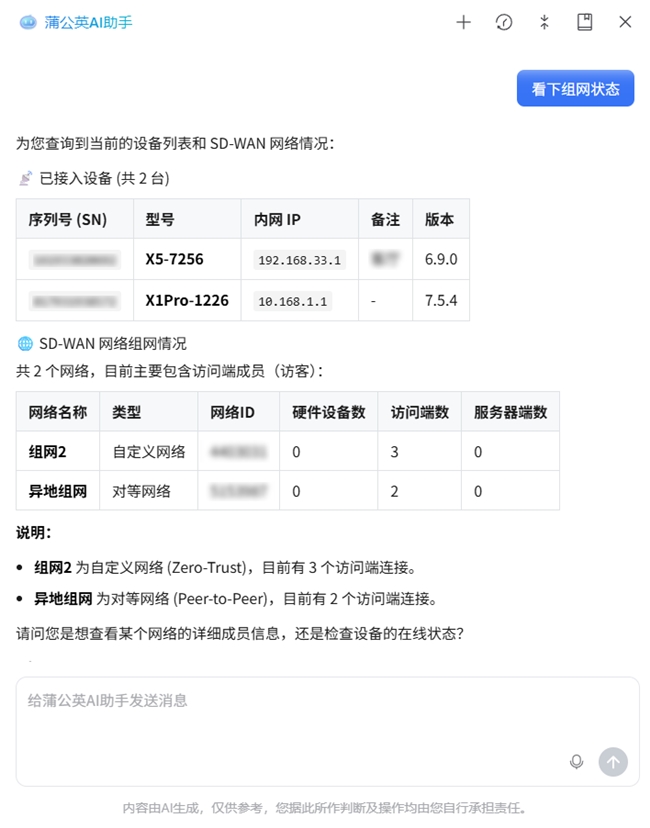The height and width of the screenshot is (828, 650).
Task: Click the IP address 10.168.1.1
Action: (x=293, y=301)
